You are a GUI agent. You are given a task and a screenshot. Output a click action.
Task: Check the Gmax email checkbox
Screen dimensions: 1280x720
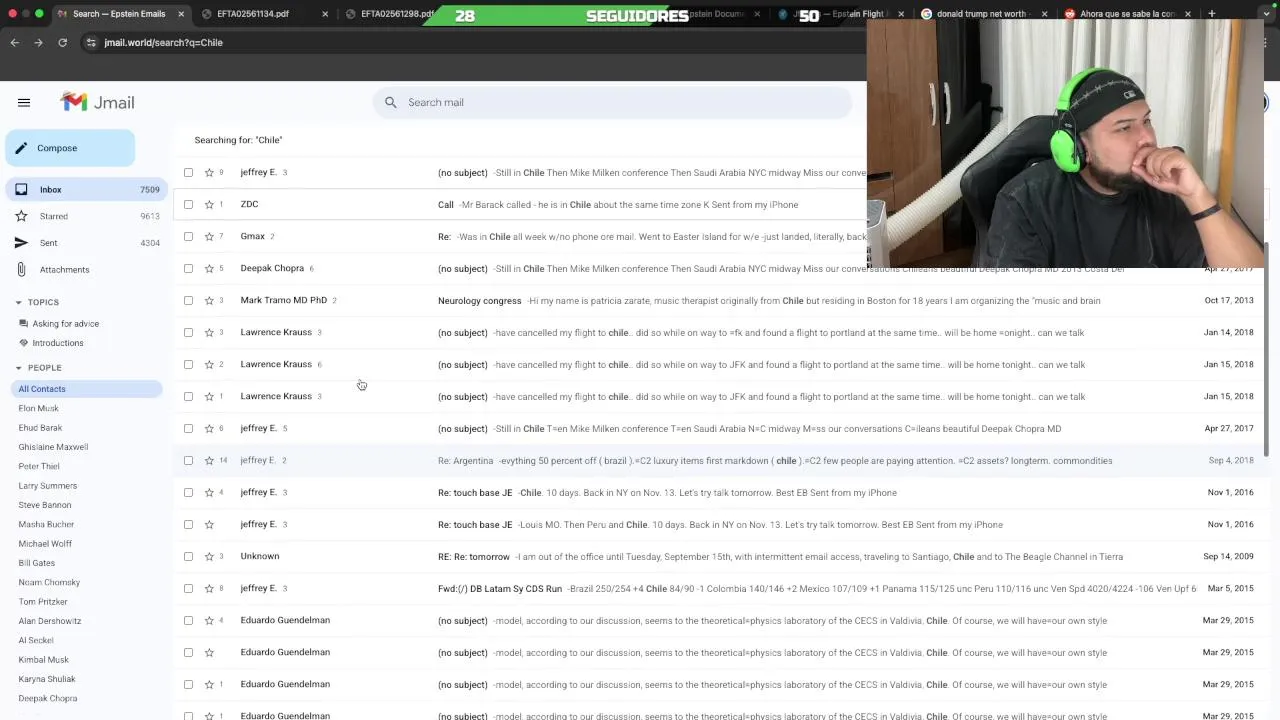coord(188,236)
